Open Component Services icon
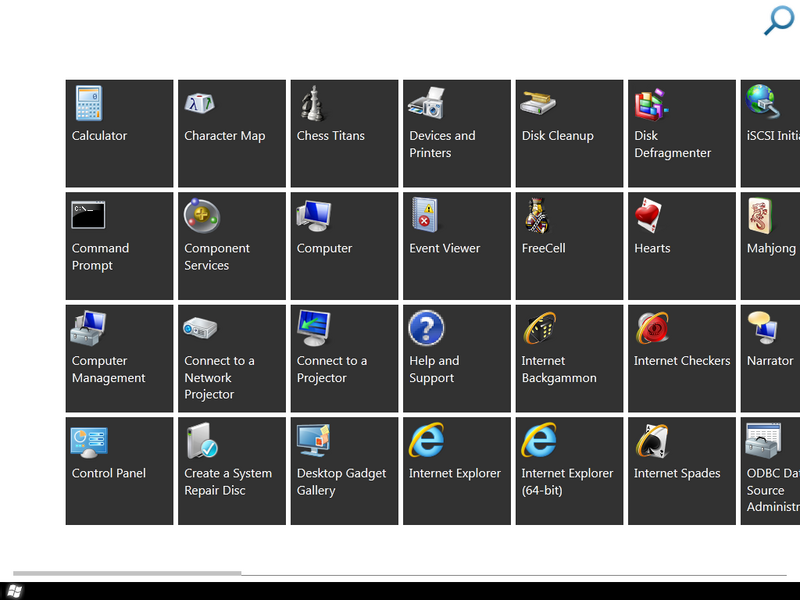The height and width of the screenshot is (600, 800). point(202,216)
